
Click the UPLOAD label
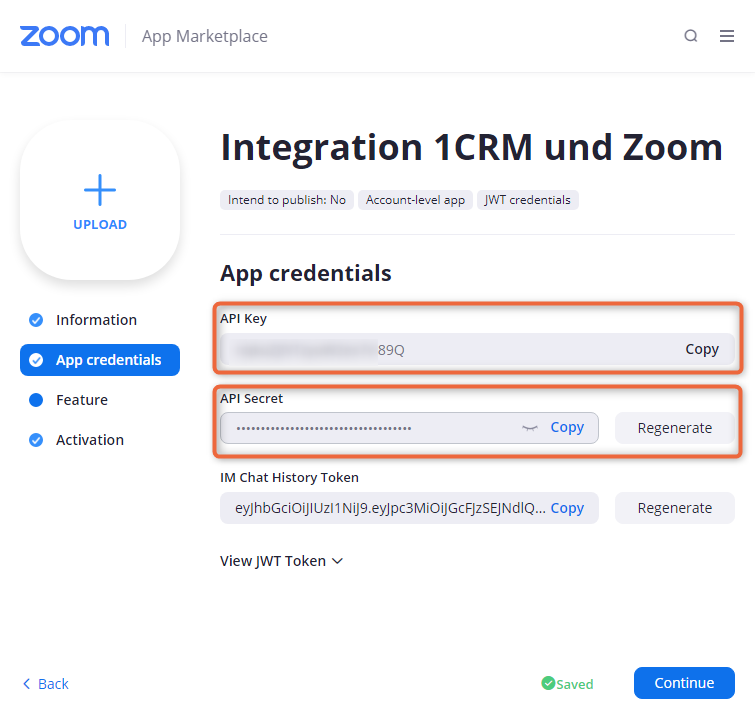(x=100, y=225)
